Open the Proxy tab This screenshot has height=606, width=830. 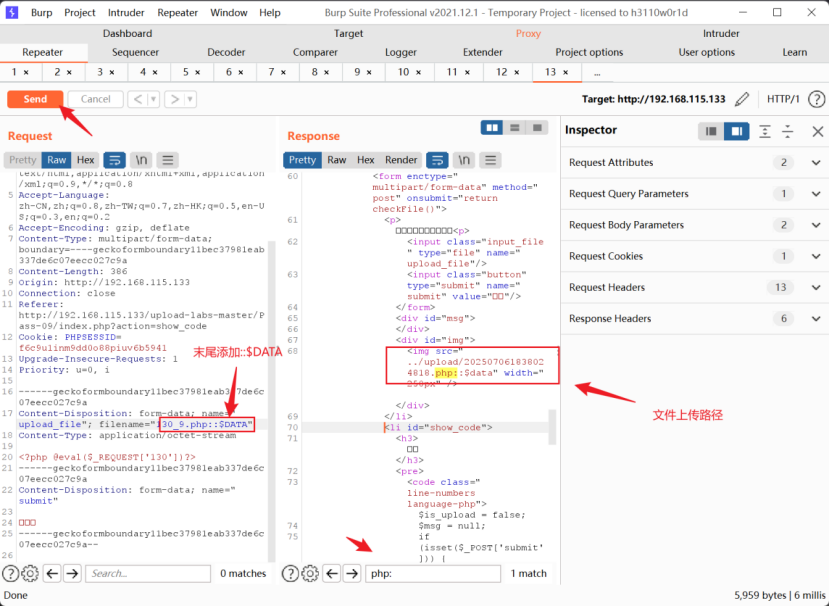point(528,33)
